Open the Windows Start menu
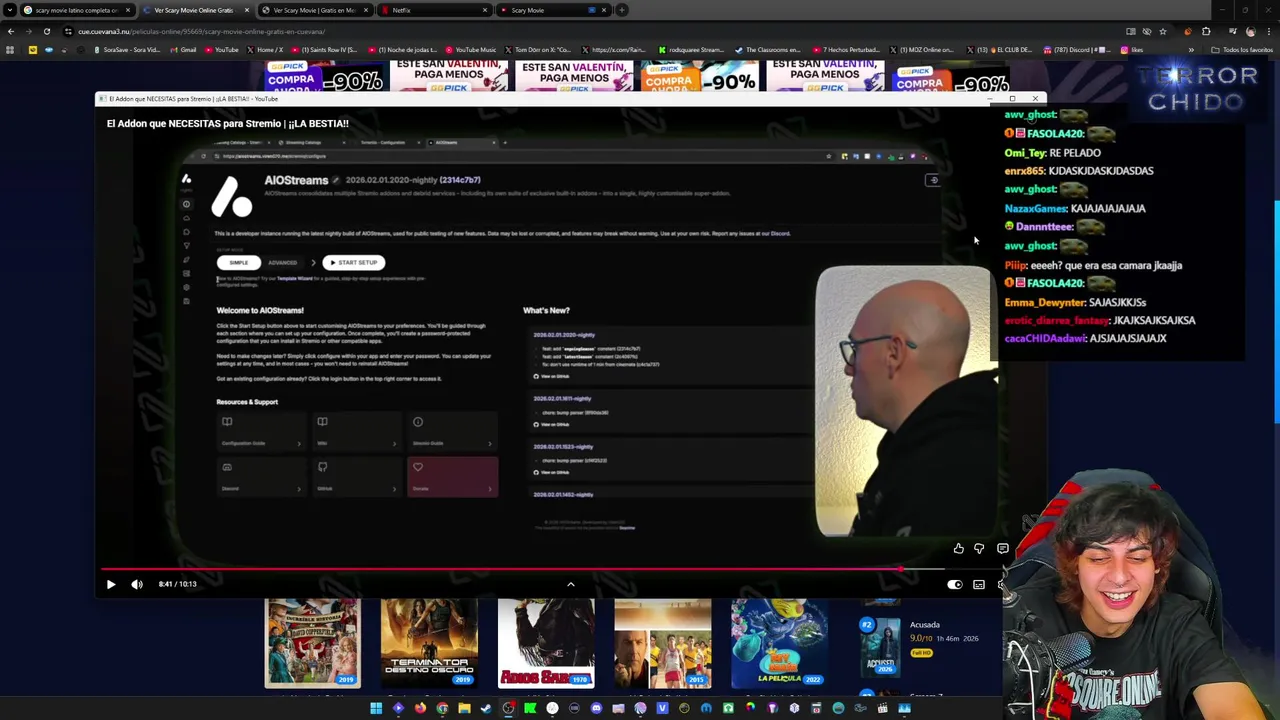 pyautogui.click(x=376, y=708)
